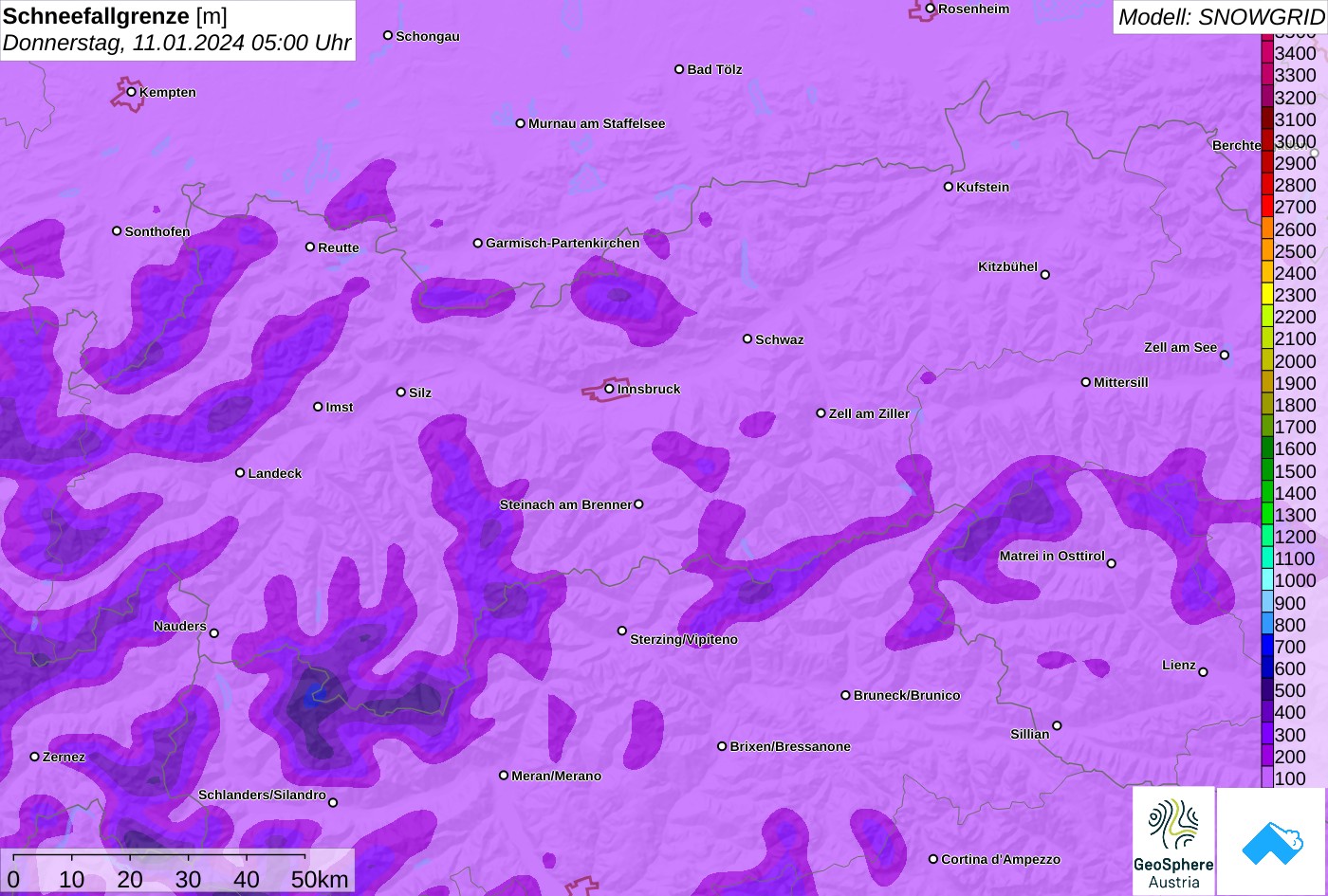This screenshot has width=1328, height=896.
Task: Select the Bad Tölz location marker
Action: pyautogui.click(x=679, y=69)
